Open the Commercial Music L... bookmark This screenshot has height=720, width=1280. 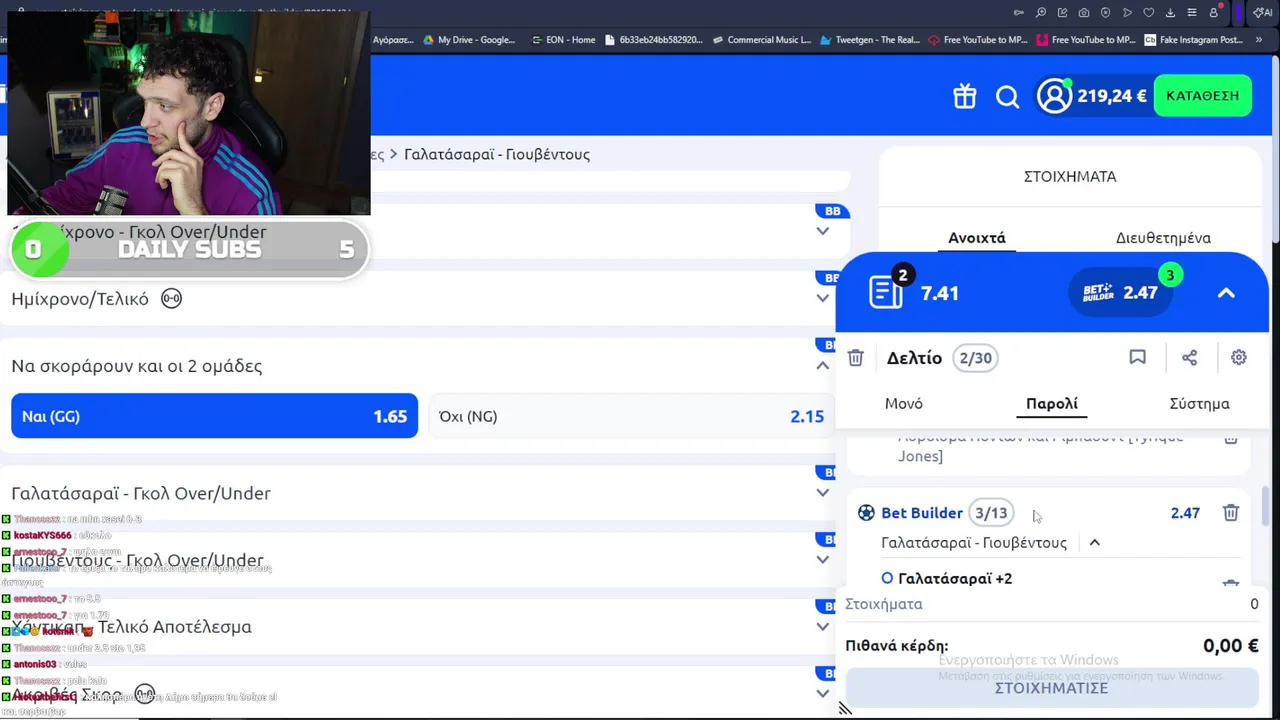point(762,40)
